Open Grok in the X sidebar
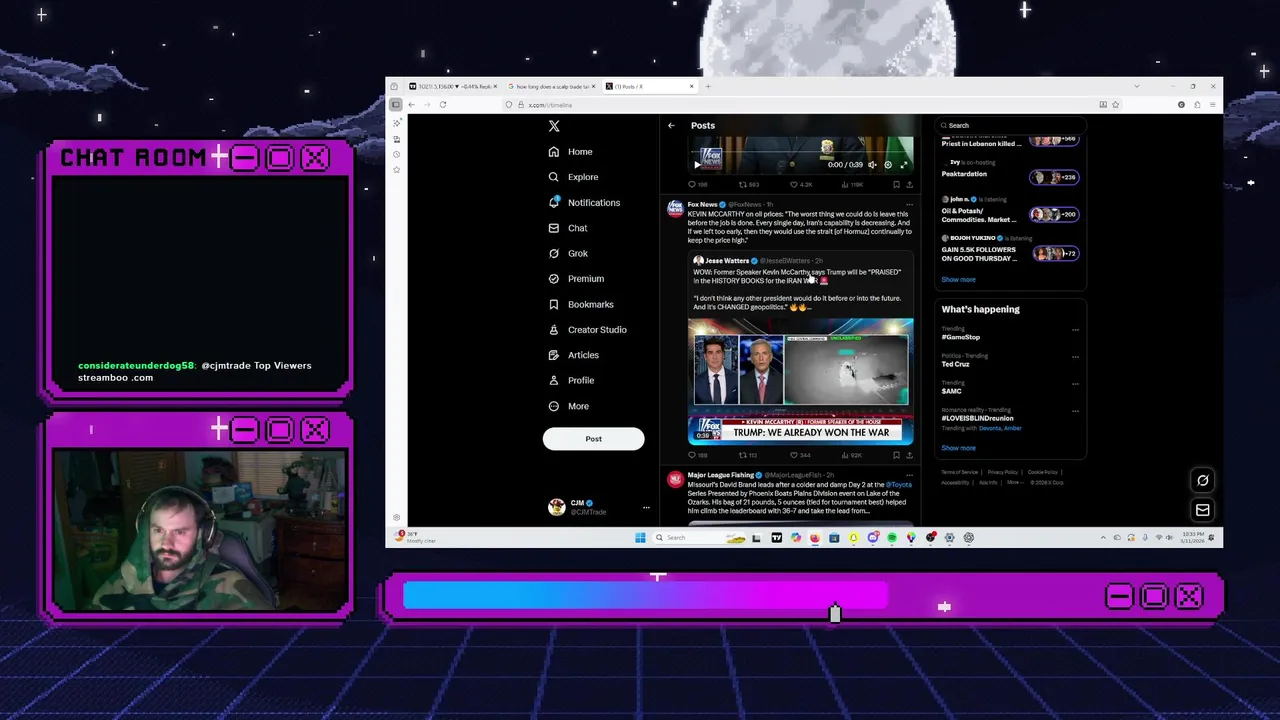The height and width of the screenshot is (720, 1280). click(568, 254)
